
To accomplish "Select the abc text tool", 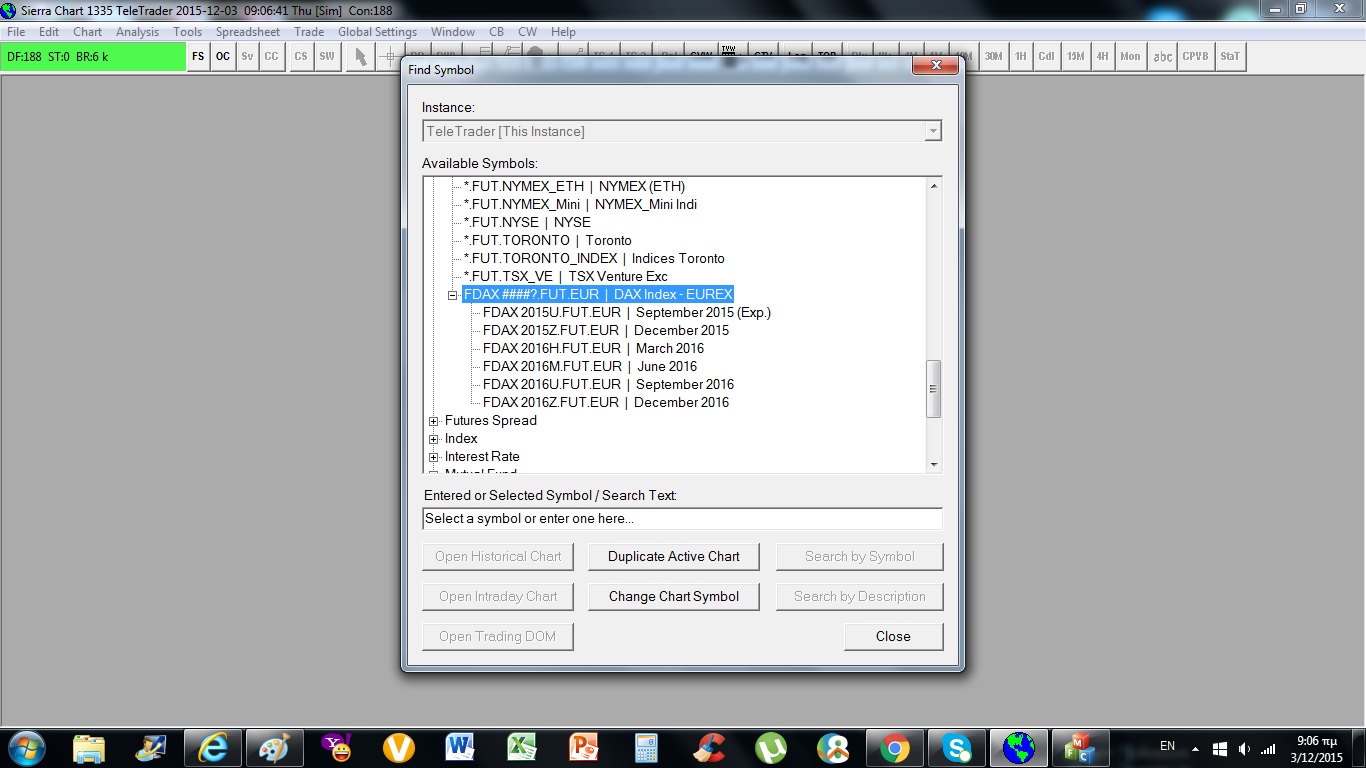I will point(1163,57).
